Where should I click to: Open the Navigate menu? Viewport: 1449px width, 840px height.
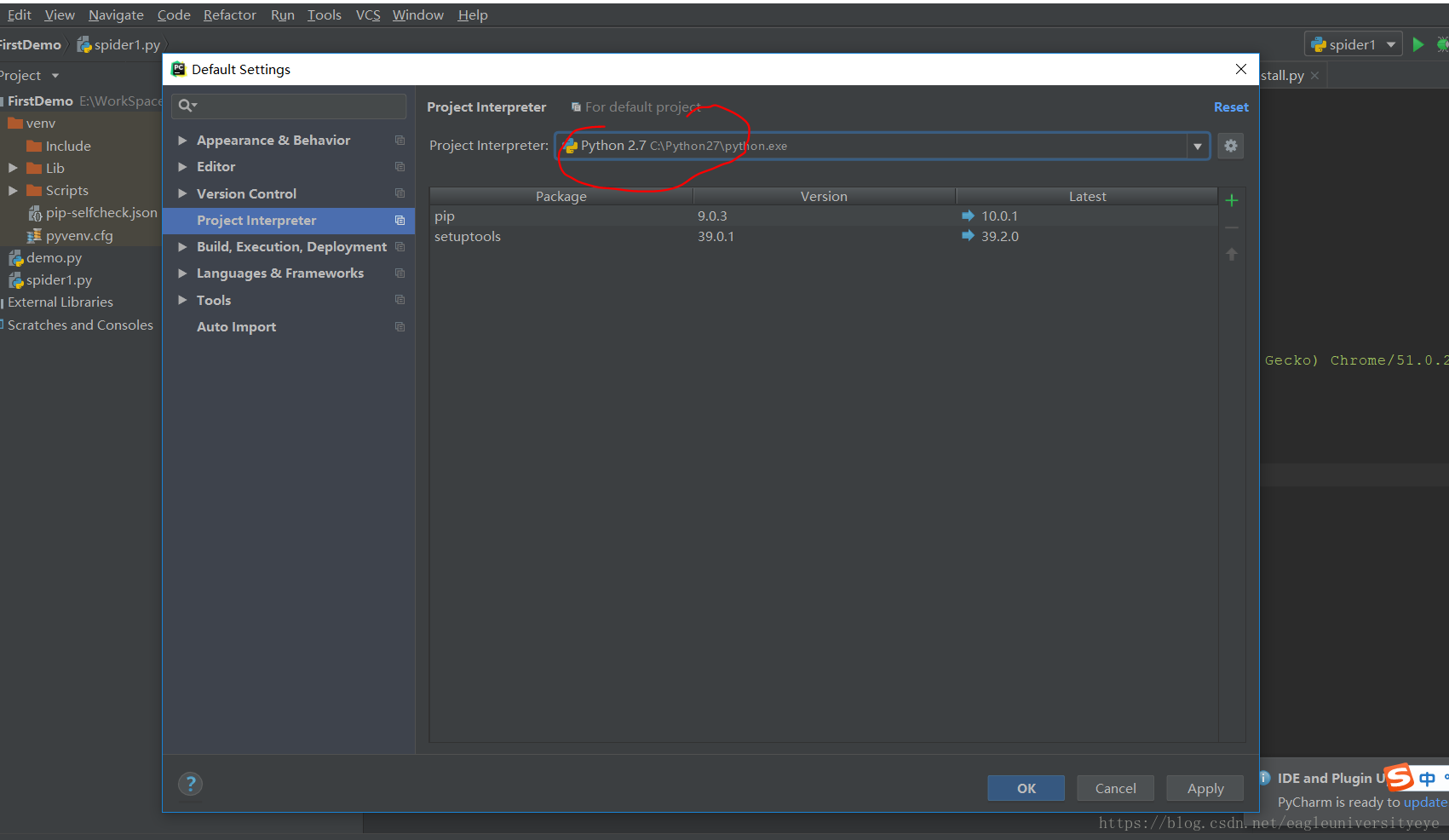[x=116, y=15]
